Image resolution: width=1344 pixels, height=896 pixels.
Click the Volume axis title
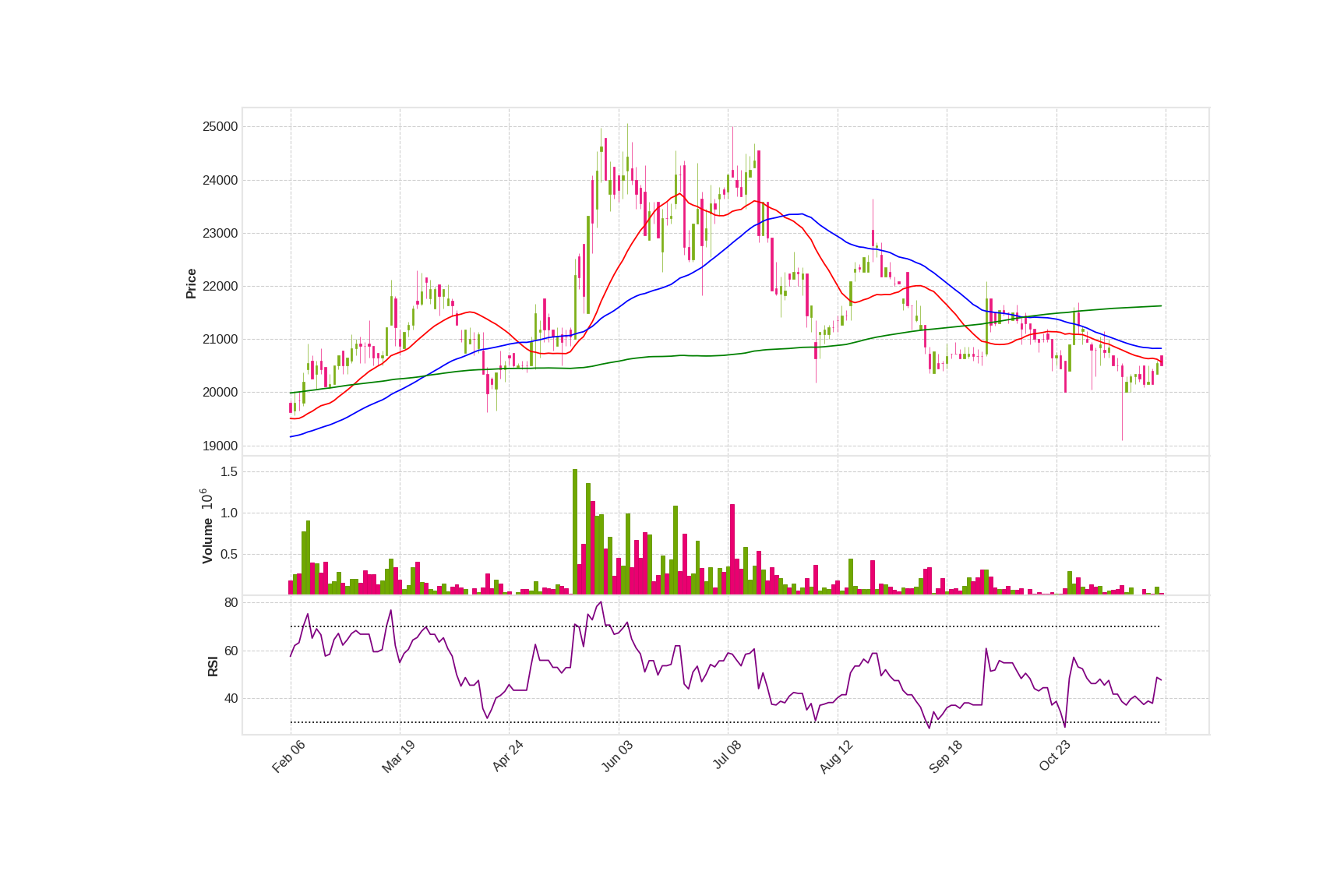207,541
